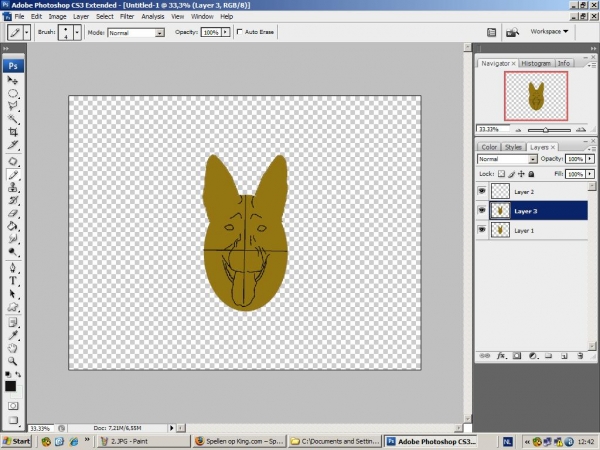This screenshot has height=450, width=600.
Task: Open the layer Fill arrow
Action: (590, 174)
